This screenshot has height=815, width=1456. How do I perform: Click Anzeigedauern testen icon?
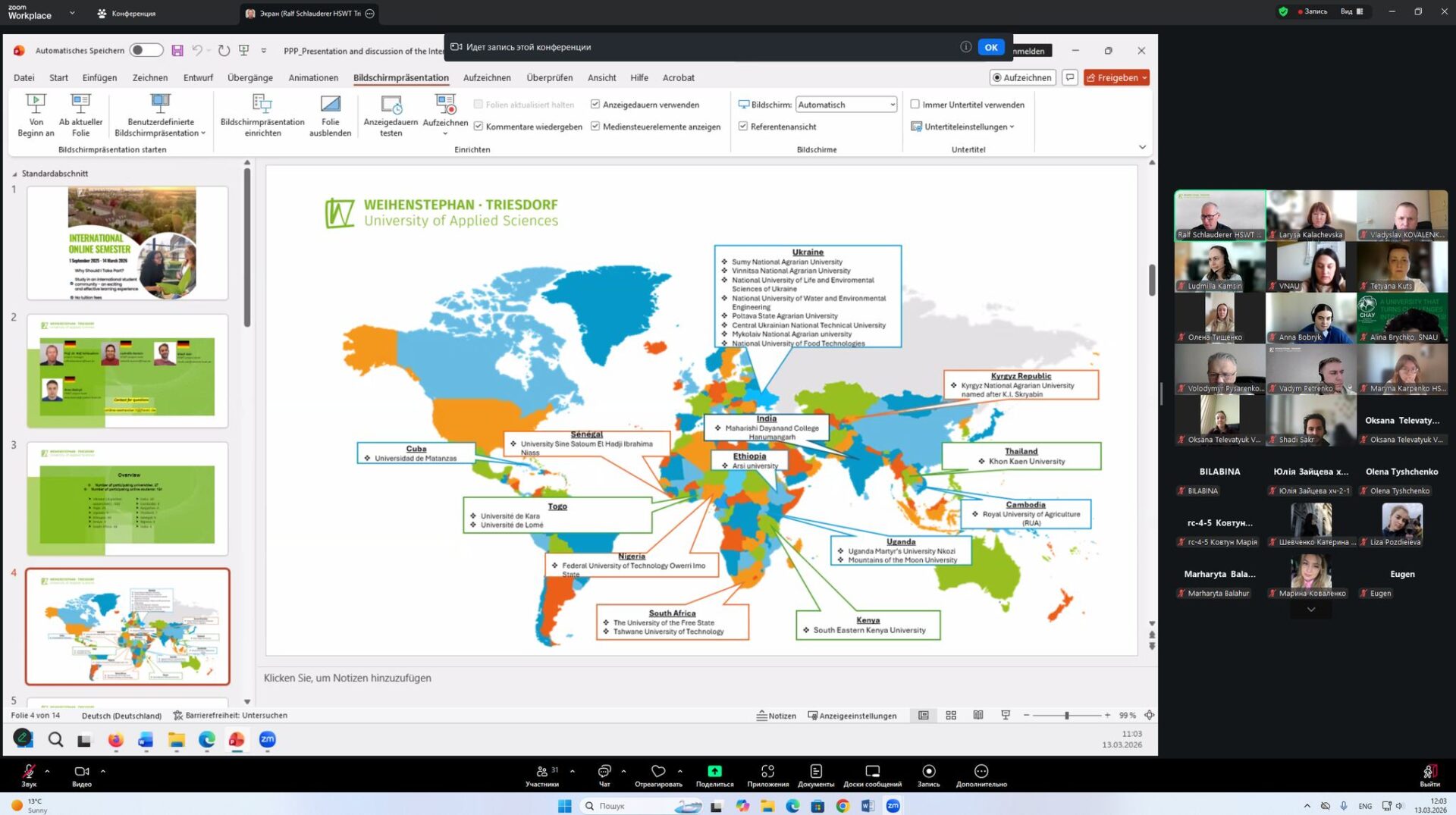click(391, 105)
